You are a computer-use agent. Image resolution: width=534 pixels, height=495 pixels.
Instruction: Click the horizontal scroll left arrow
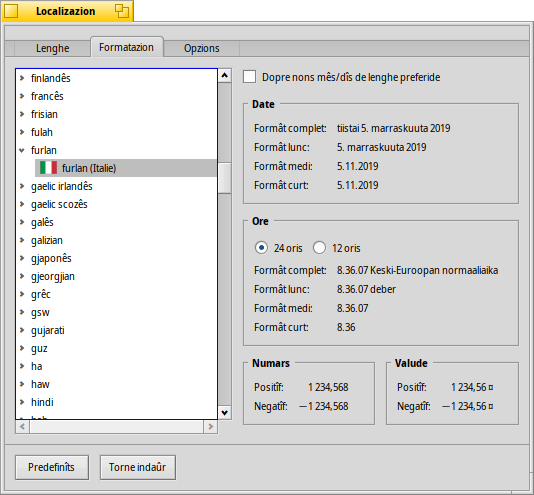click(x=22, y=427)
